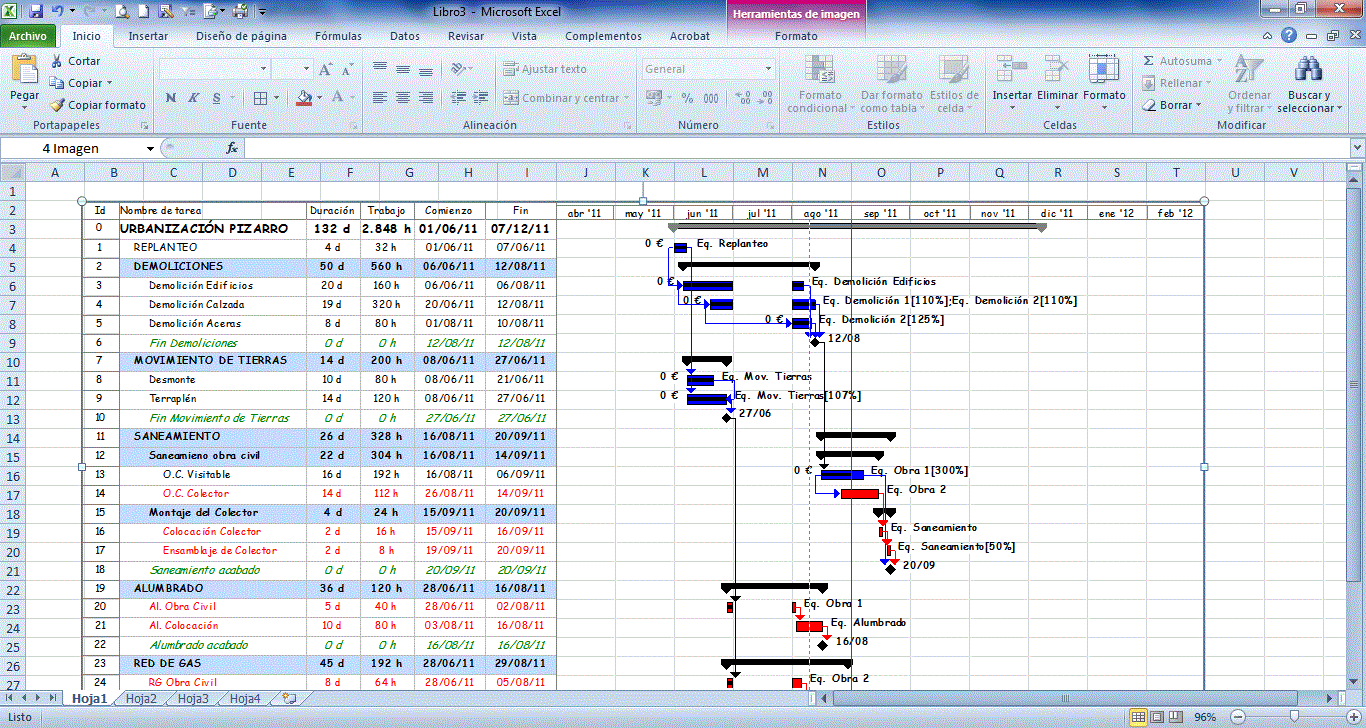Decrease decimal places
Image resolution: width=1366 pixels, height=728 pixels.
[766, 98]
